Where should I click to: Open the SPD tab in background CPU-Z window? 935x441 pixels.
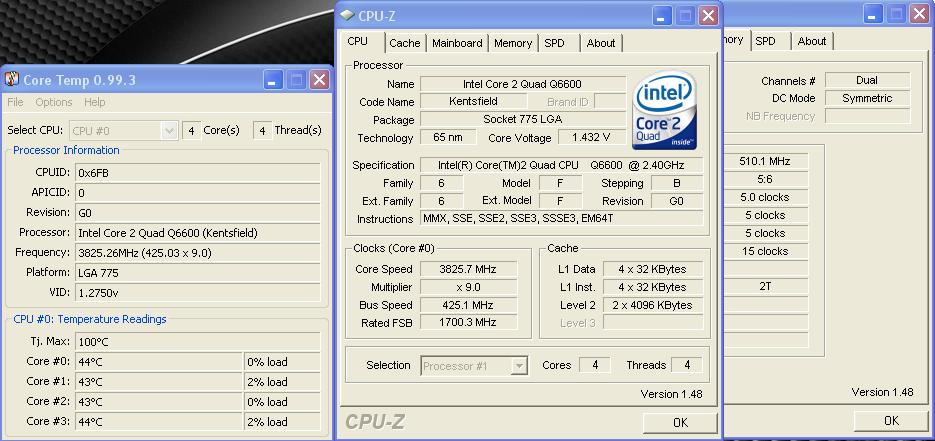point(766,41)
